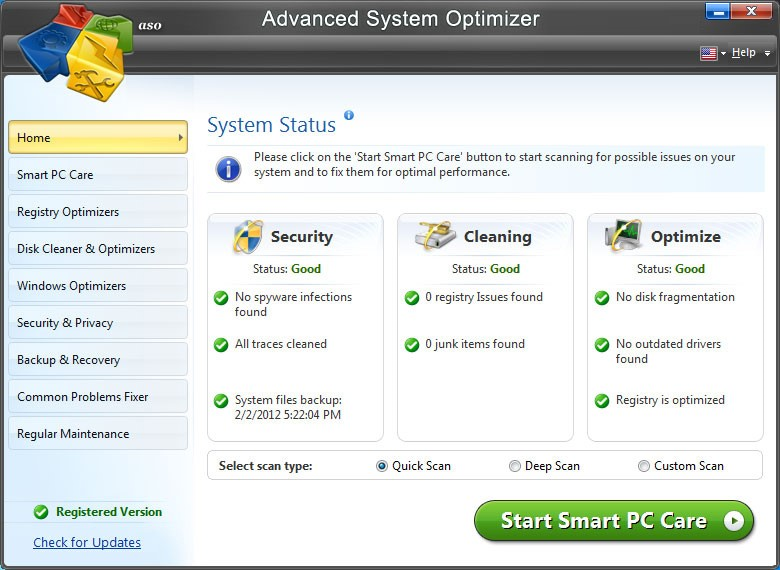The width and height of the screenshot is (780, 570).
Task: Click the 'Select scan type:' label
Action: (266, 466)
